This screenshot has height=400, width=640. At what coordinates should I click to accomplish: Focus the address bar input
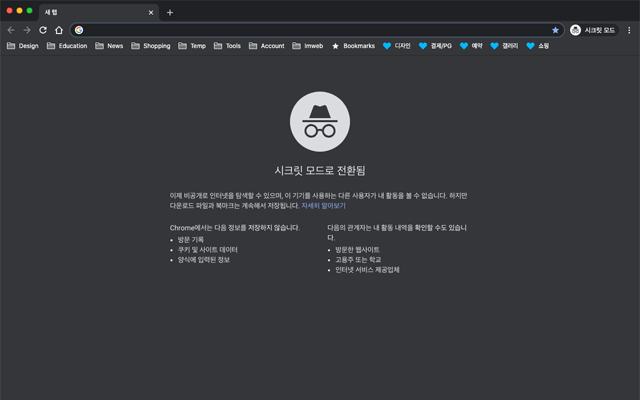316,30
